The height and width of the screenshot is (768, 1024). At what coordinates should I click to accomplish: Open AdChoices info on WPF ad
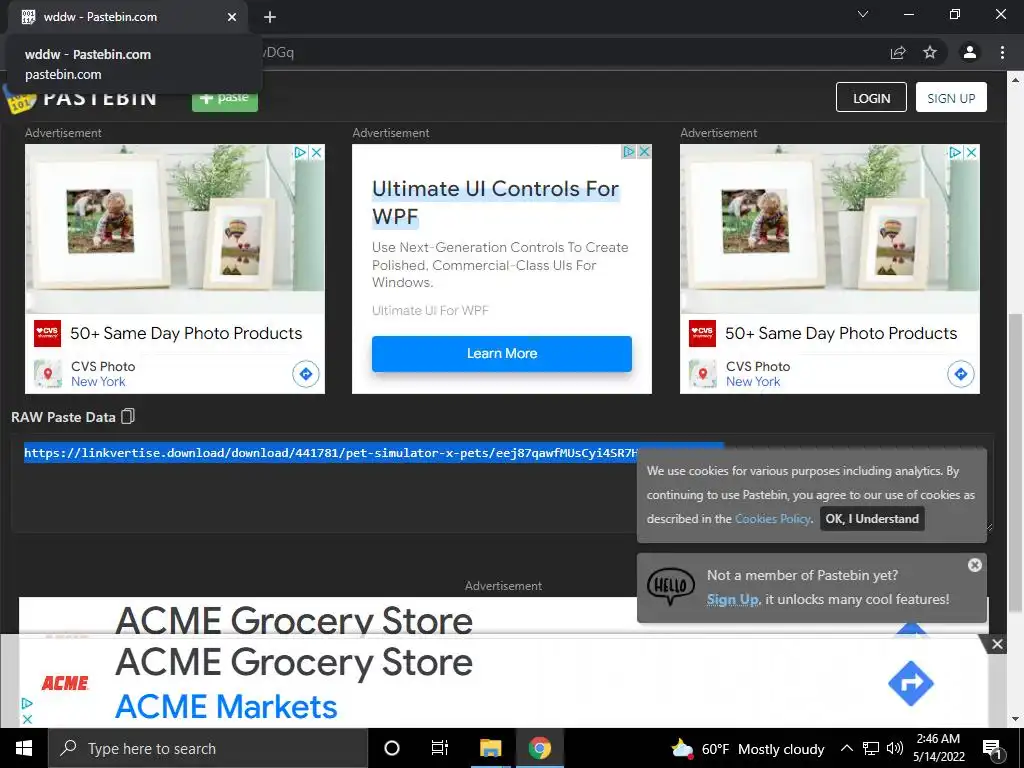point(628,152)
